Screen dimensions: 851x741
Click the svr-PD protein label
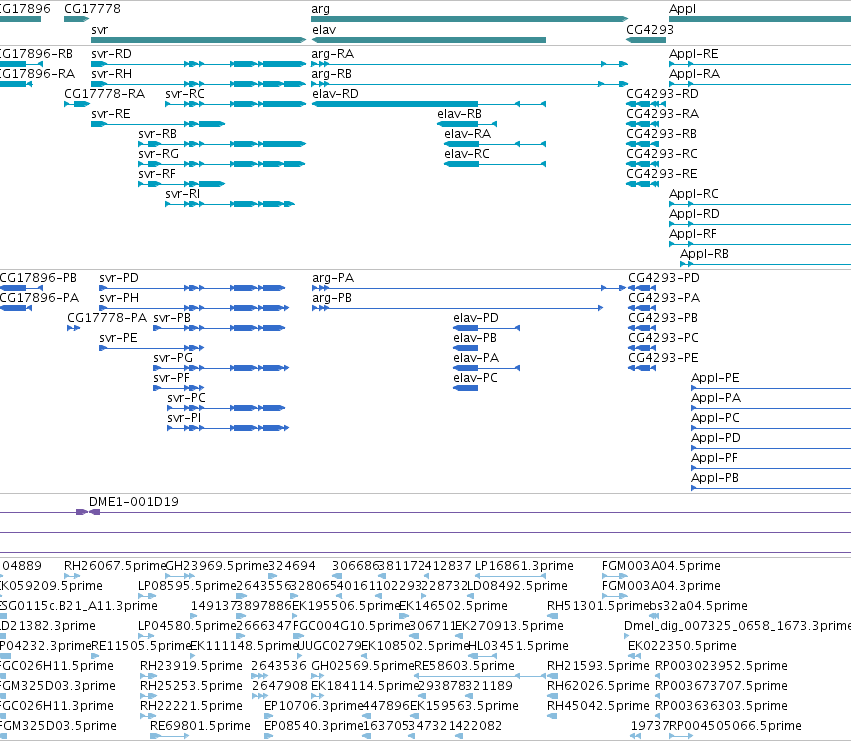(119, 278)
